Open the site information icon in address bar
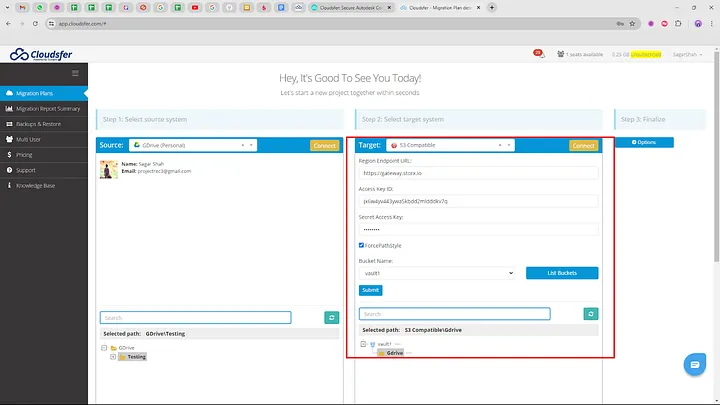The width and height of the screenshot is (720, 405). point(51,23)
